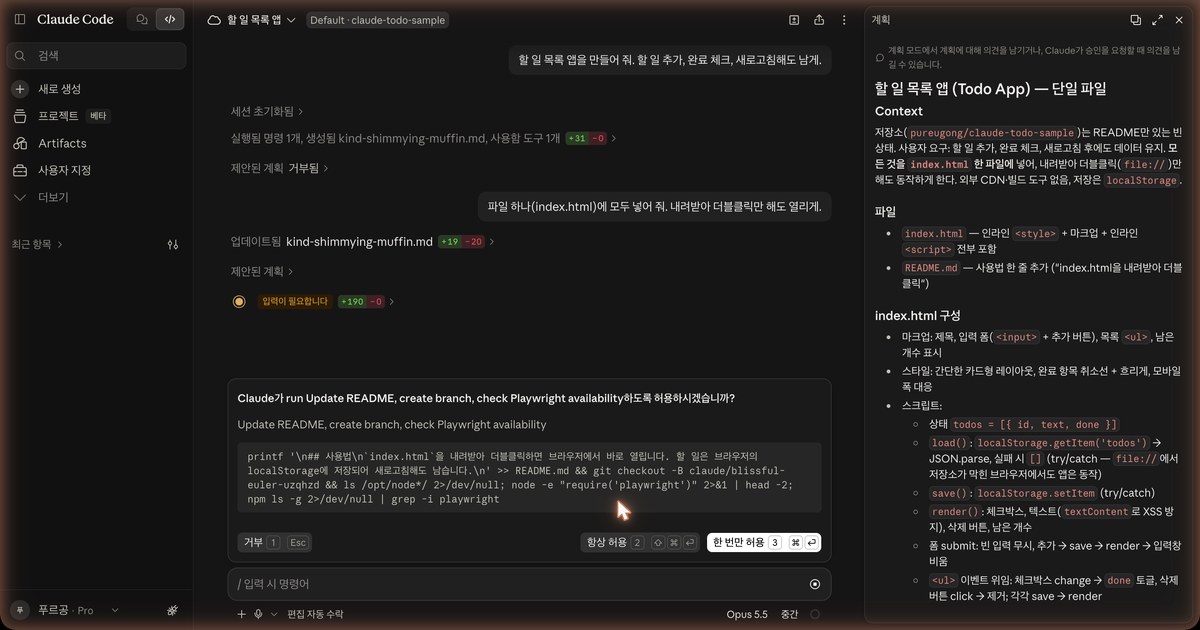Click the 거부 deny button
The width and height of the screenshot is (1200, 630).
pyautogui.click(x=274, y=542)
